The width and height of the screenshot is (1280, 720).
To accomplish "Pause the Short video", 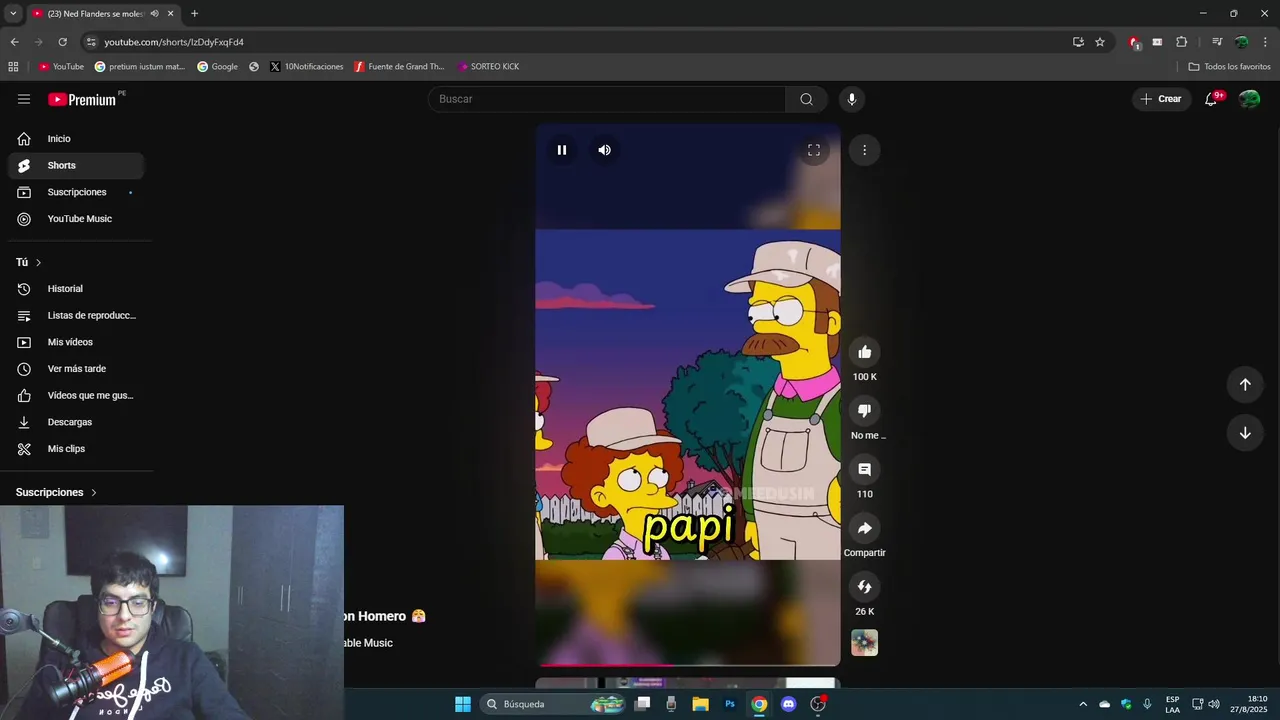I will [562, 150].
